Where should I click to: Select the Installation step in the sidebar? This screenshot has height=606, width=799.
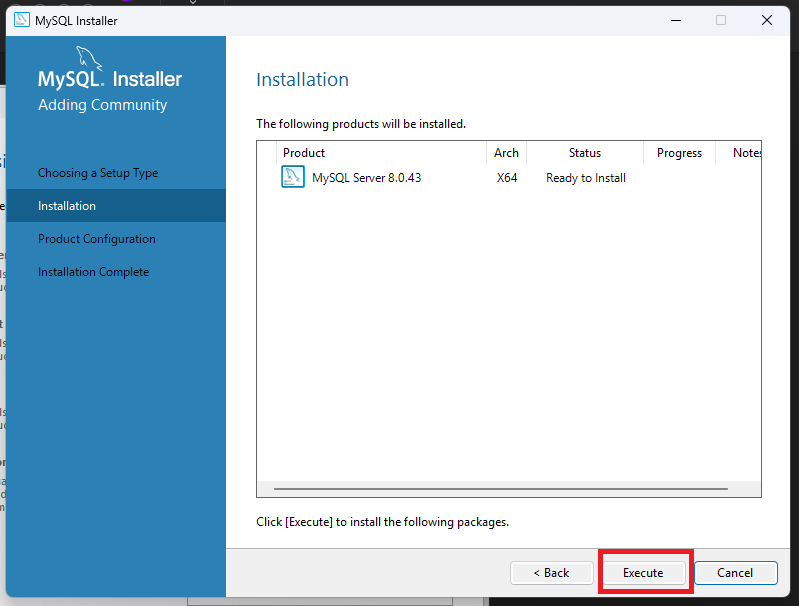coord(116,205)
